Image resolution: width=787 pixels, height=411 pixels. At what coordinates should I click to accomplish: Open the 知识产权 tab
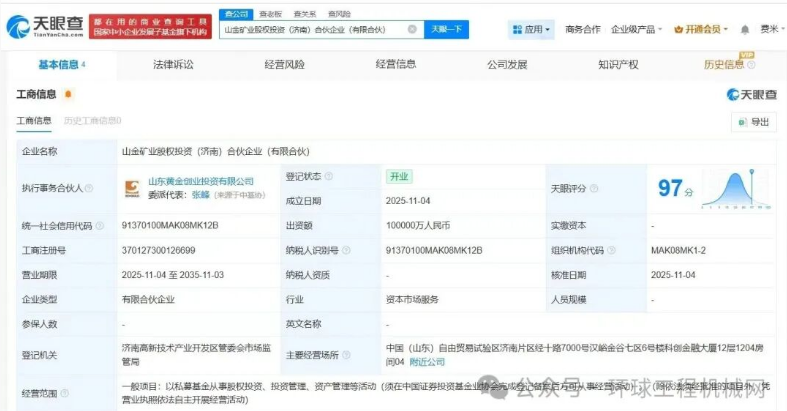click(617, 65)
